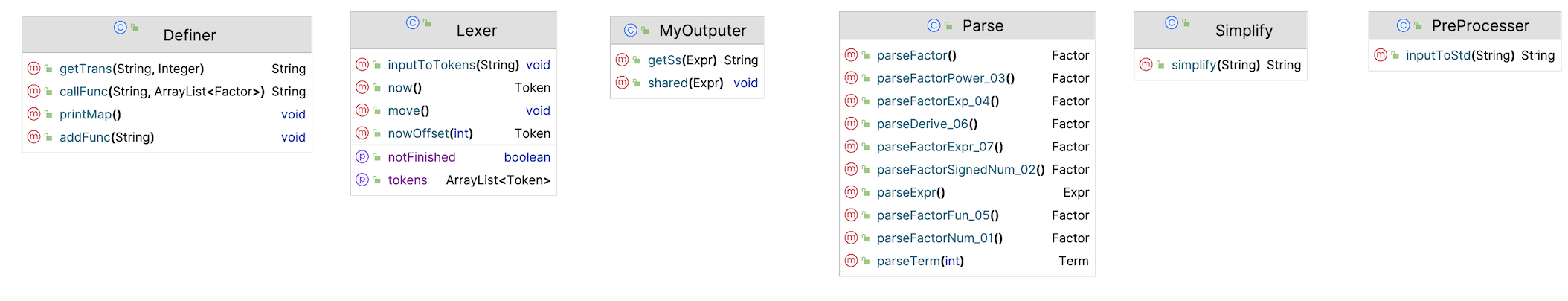Click the class icon next to Simplify

click(x=1172, y=23)
